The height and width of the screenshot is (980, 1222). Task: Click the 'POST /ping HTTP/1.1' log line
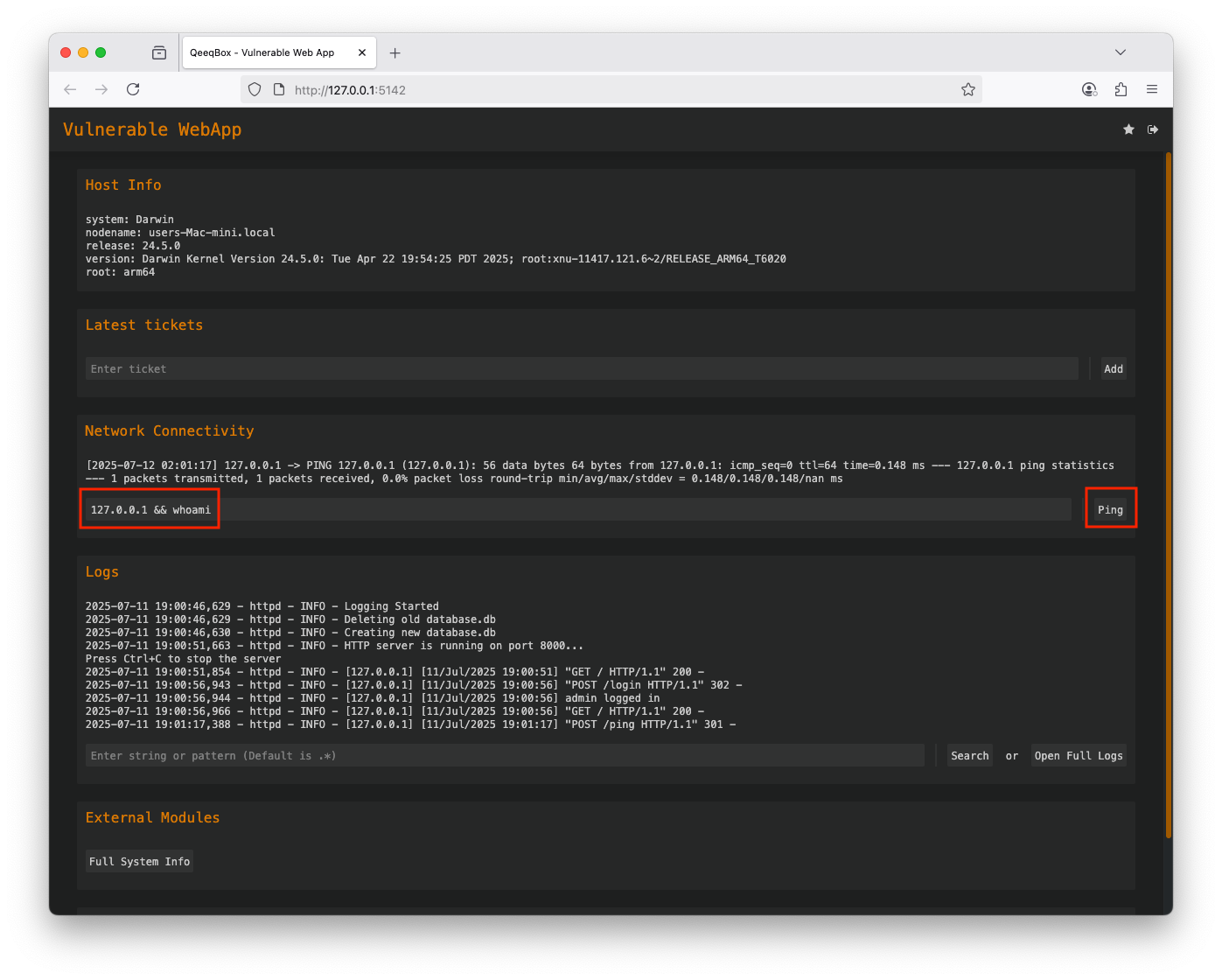[x=410, y=724]
